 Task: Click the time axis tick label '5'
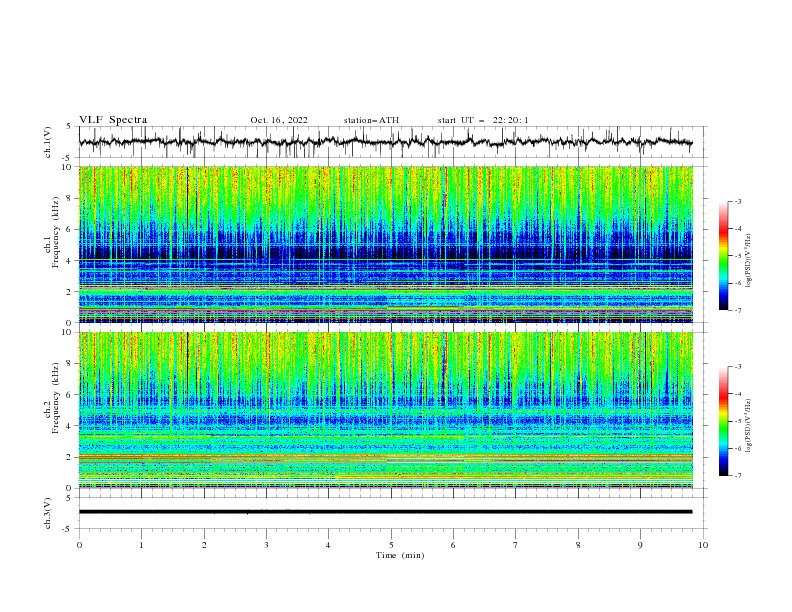point(391,545)
